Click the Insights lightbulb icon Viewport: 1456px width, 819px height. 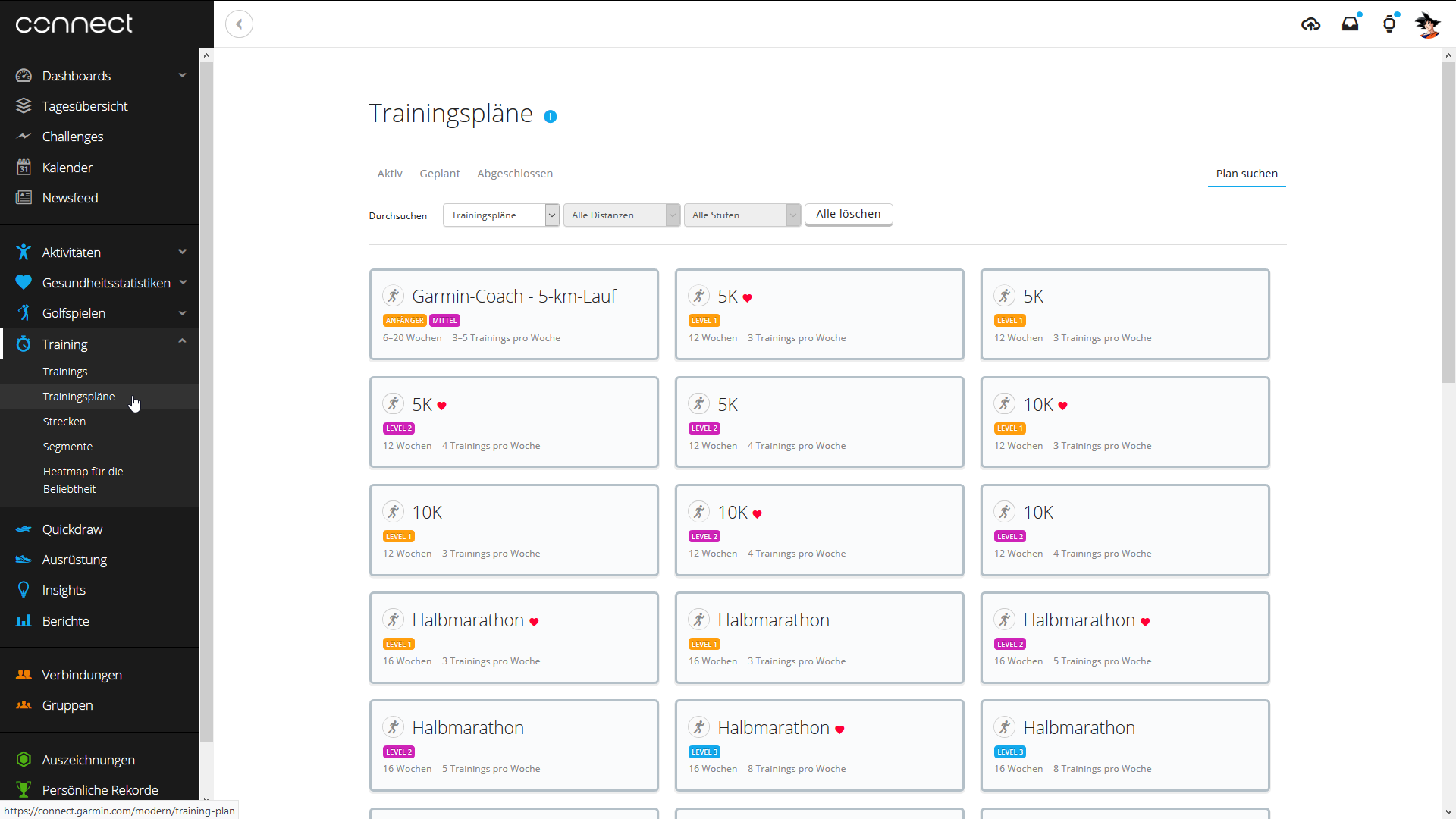click(x=24, y=590)
